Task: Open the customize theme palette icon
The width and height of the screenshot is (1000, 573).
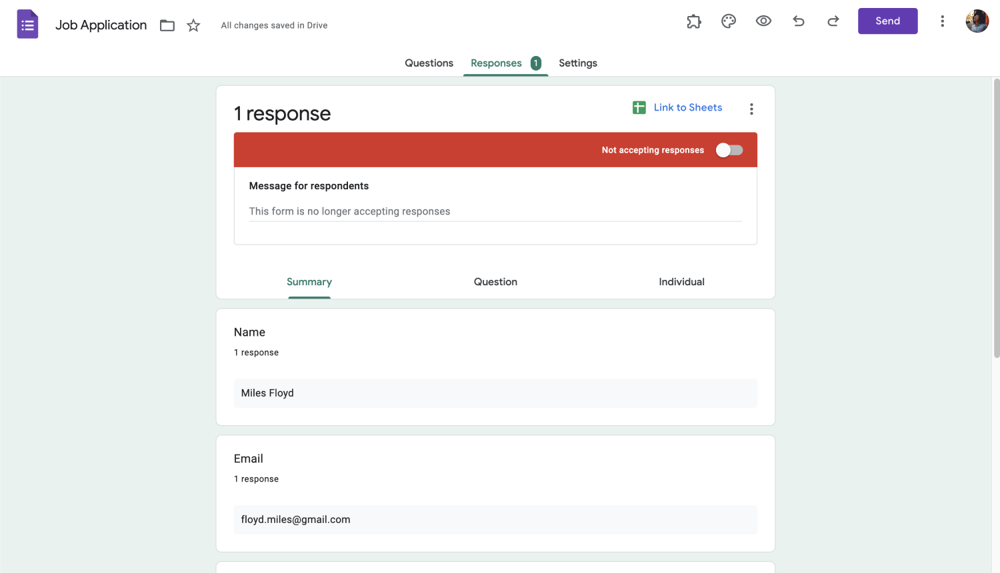Action: click(729, 21)
